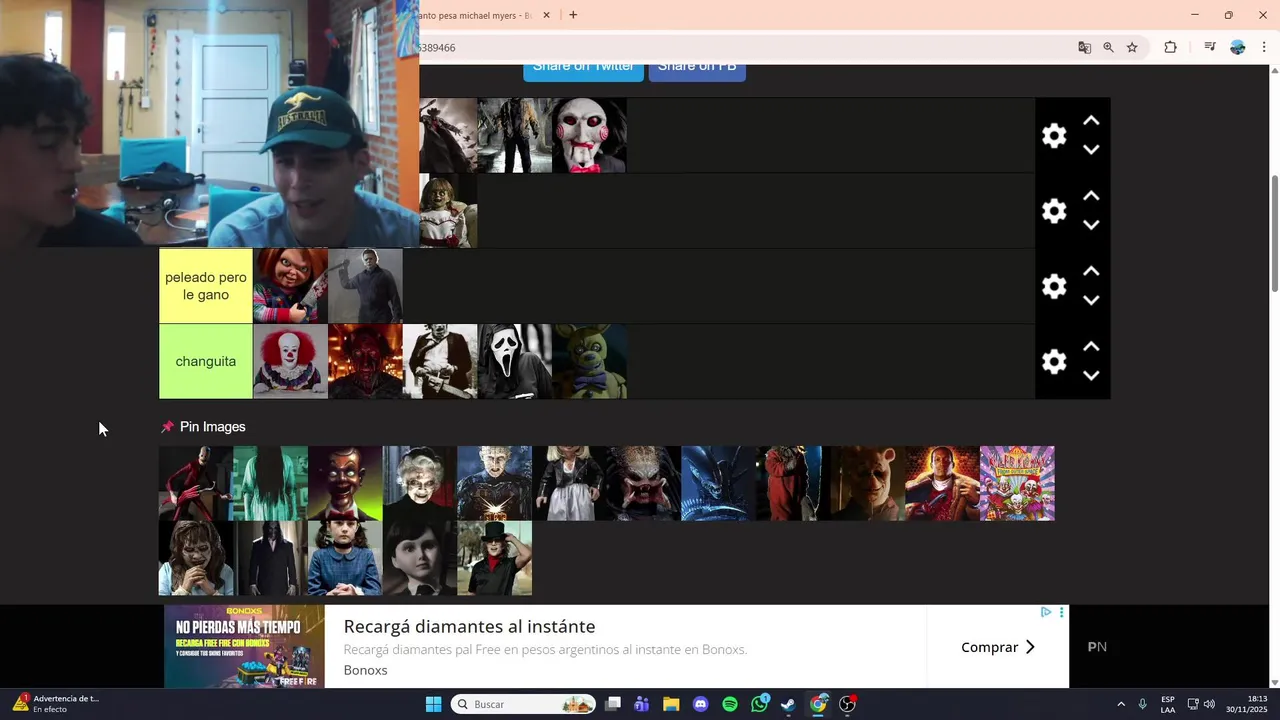
Task: Open Spotify from the taskbar
Action: pos(730,704)
